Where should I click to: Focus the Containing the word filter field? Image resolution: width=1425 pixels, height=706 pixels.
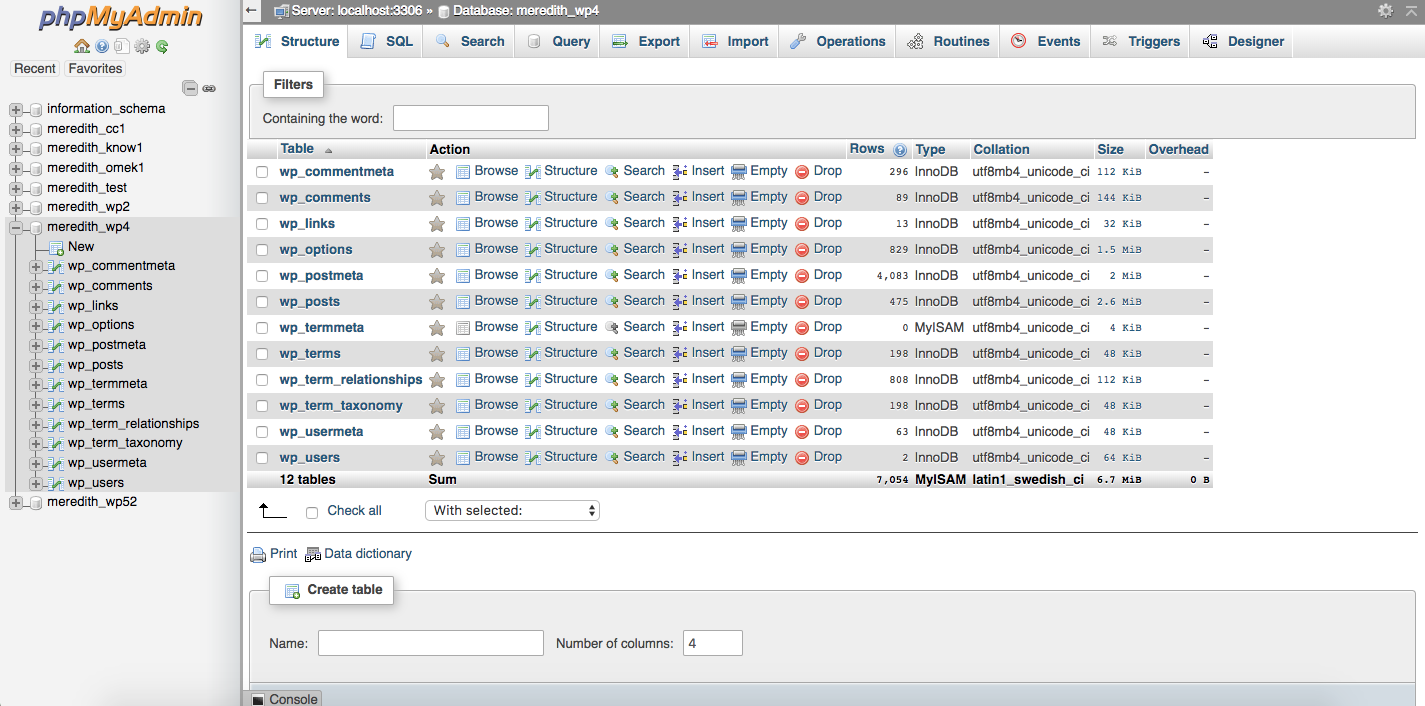471,118
